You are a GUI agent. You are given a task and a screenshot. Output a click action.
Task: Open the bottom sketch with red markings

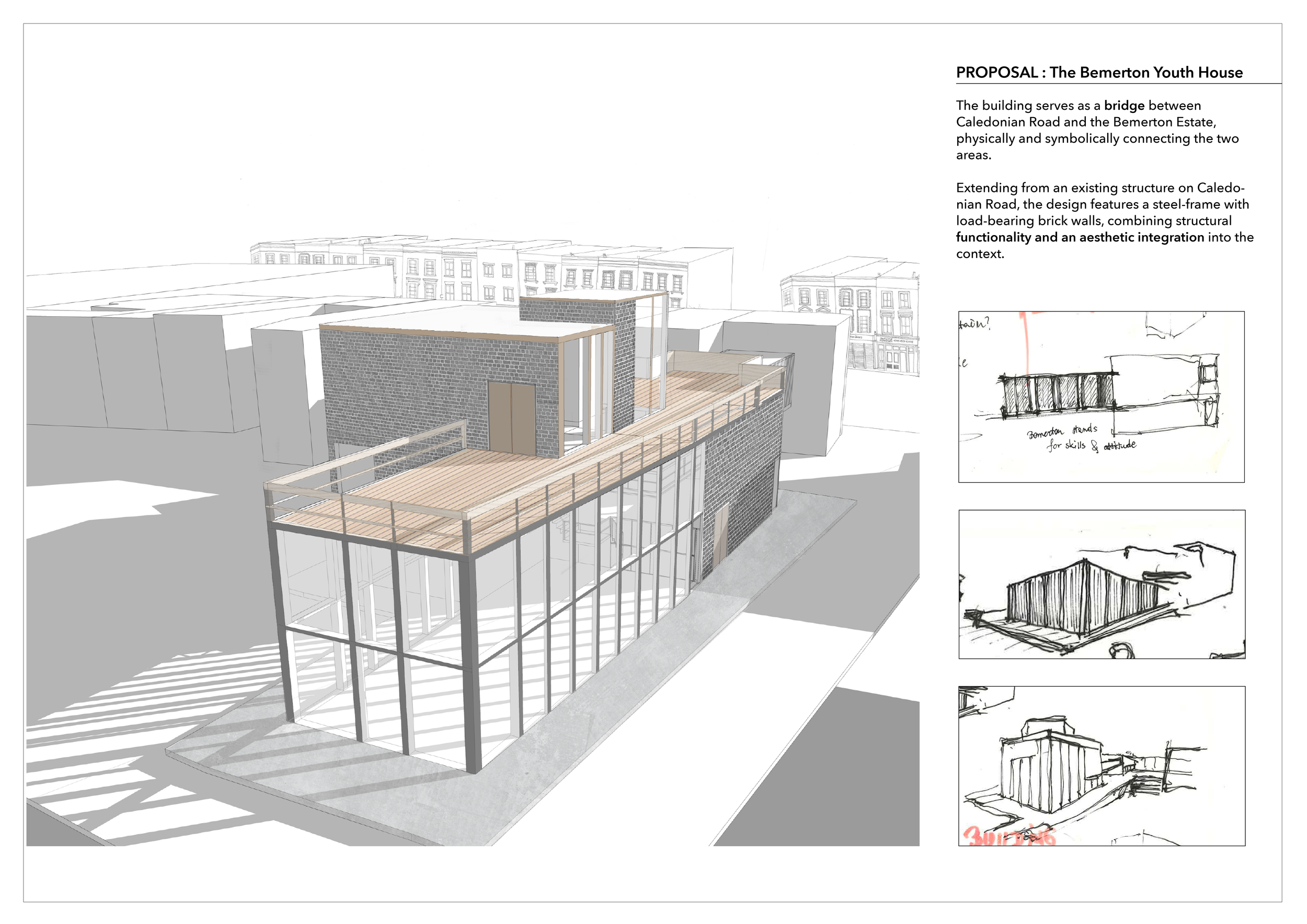click(1101, 765)
